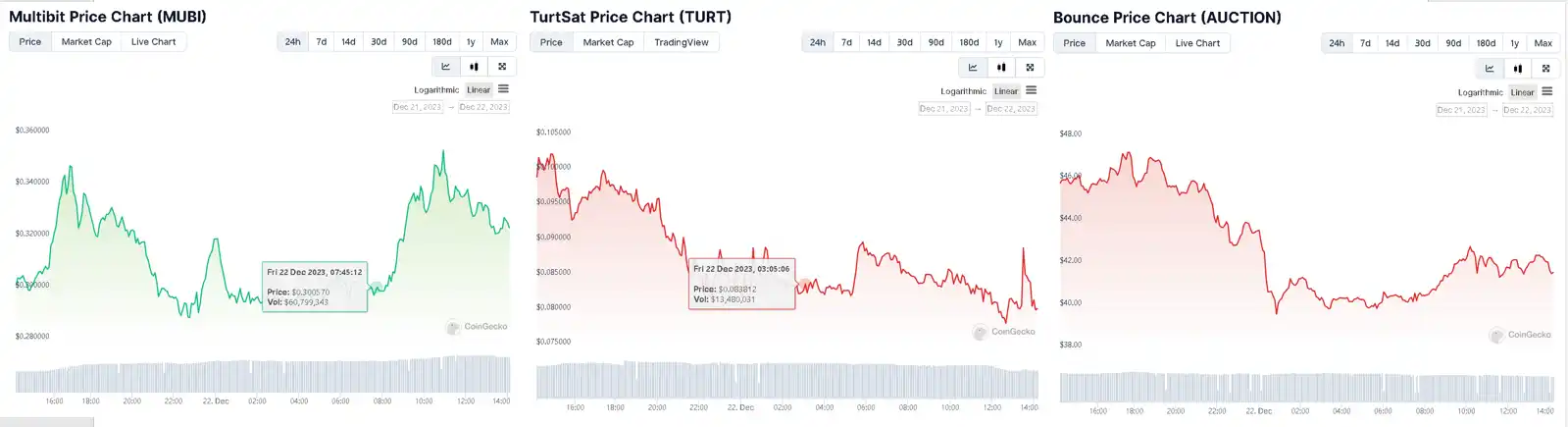This screenshot has height=427, width=1568.
Task: Open the TradingView tab in TurtSat chart
Action: click(682, 42)
